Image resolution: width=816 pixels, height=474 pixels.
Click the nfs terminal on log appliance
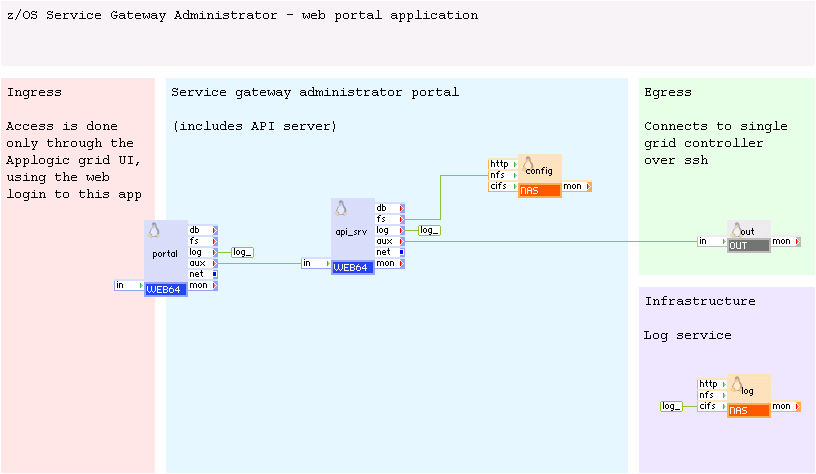tap(712, 395)
